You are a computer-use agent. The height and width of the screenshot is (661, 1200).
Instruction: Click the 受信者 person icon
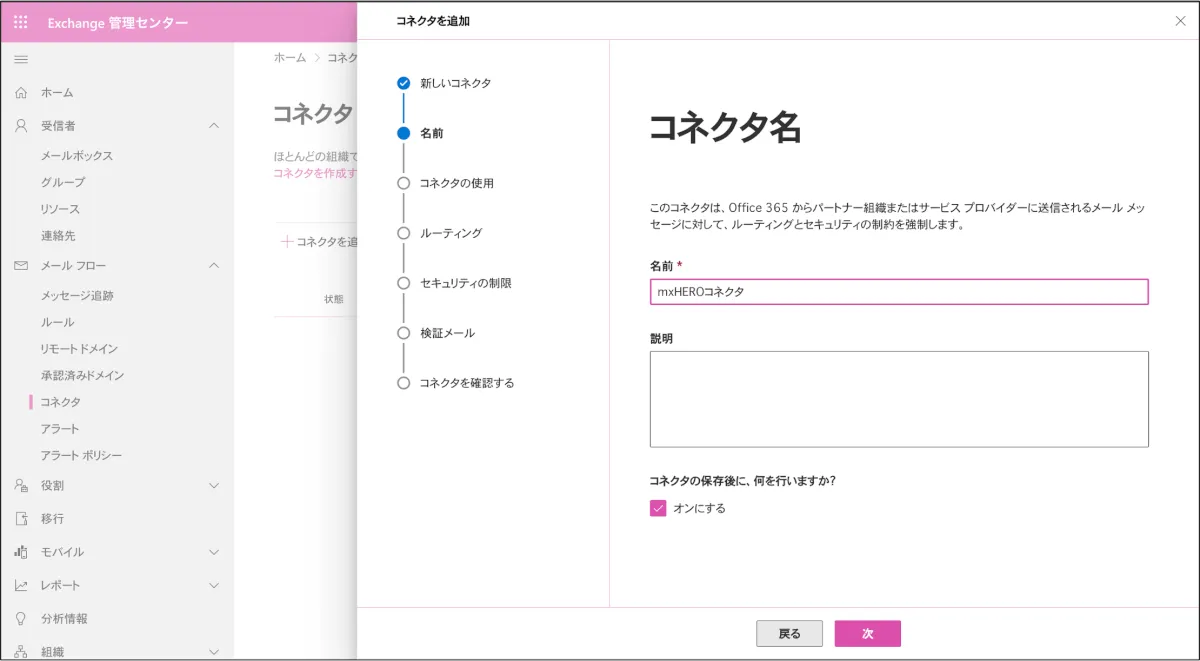pos(21,126)
